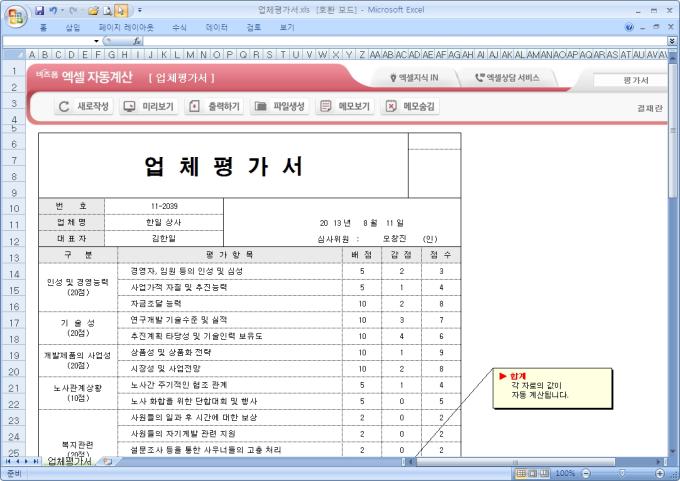Switch to Page Break Preview icon
The height and width of the screenshot is (481, 680).
(544, 473)
